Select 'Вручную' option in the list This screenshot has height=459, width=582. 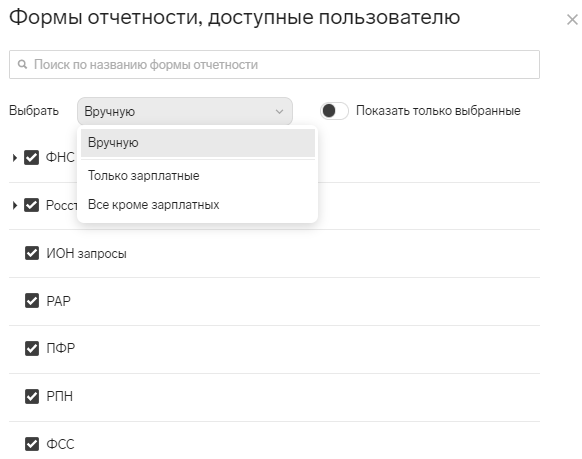pyautogui.click(x=198, y=143)
